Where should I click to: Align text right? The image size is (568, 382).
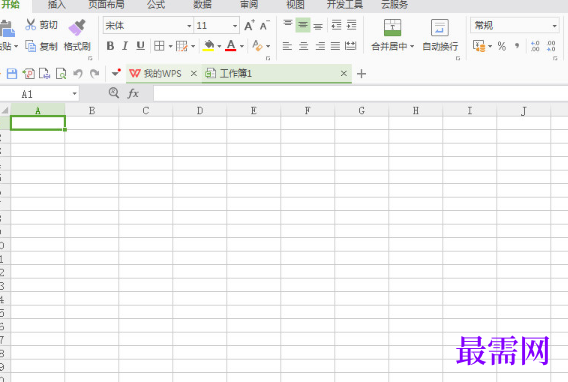pos(320,46)
